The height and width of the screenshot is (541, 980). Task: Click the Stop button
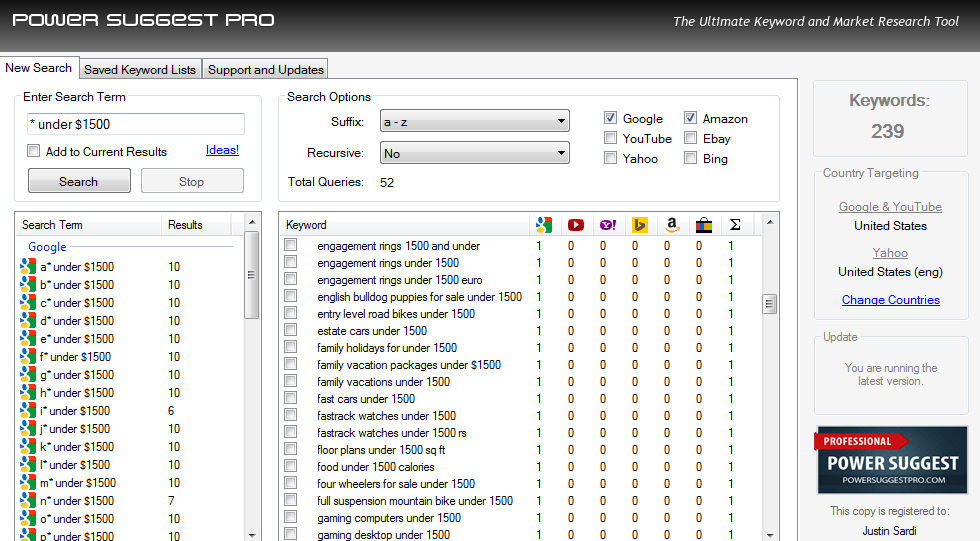[192, 181]
